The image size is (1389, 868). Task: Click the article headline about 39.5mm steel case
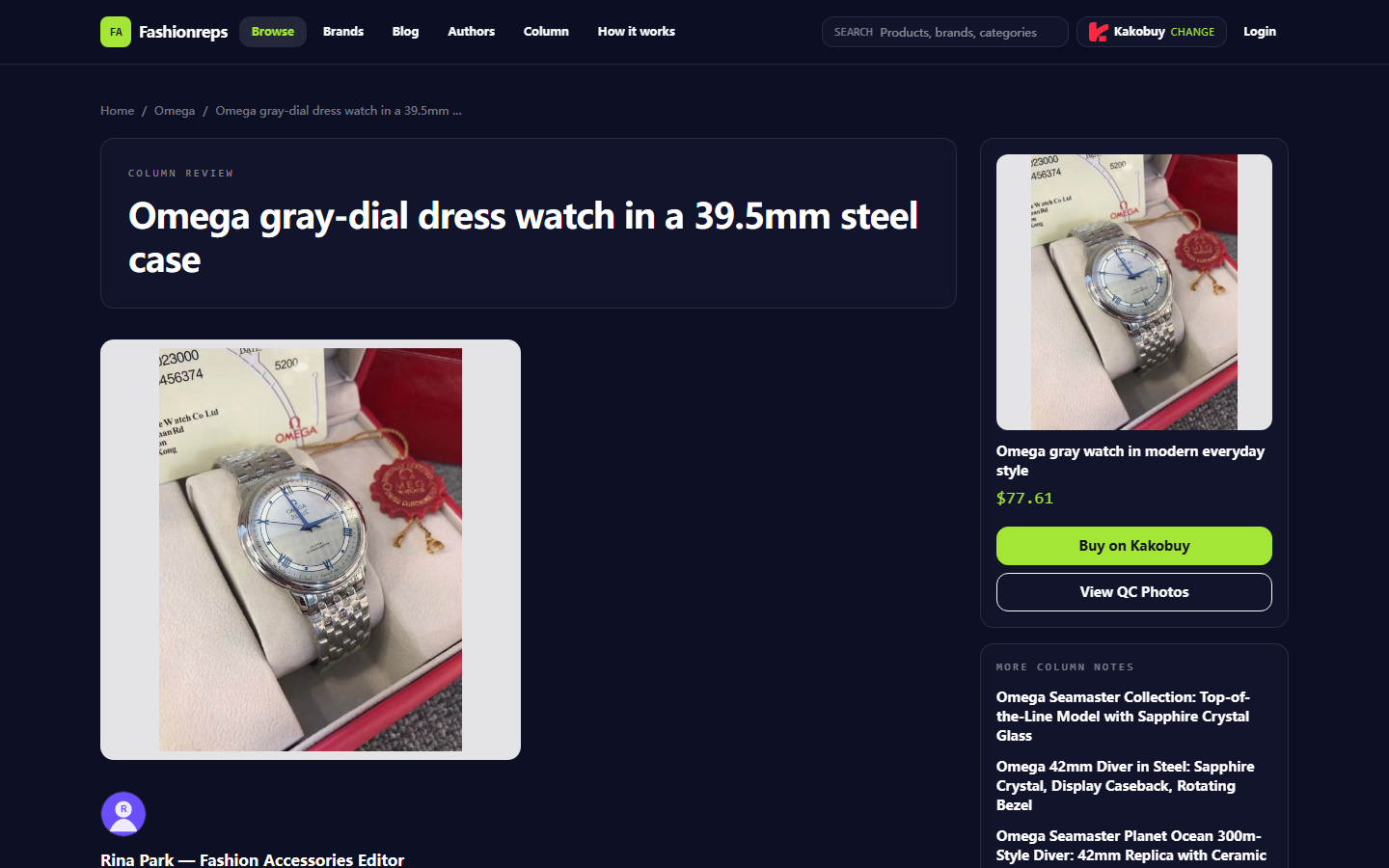pyautogui.click(x=523, y=237)
